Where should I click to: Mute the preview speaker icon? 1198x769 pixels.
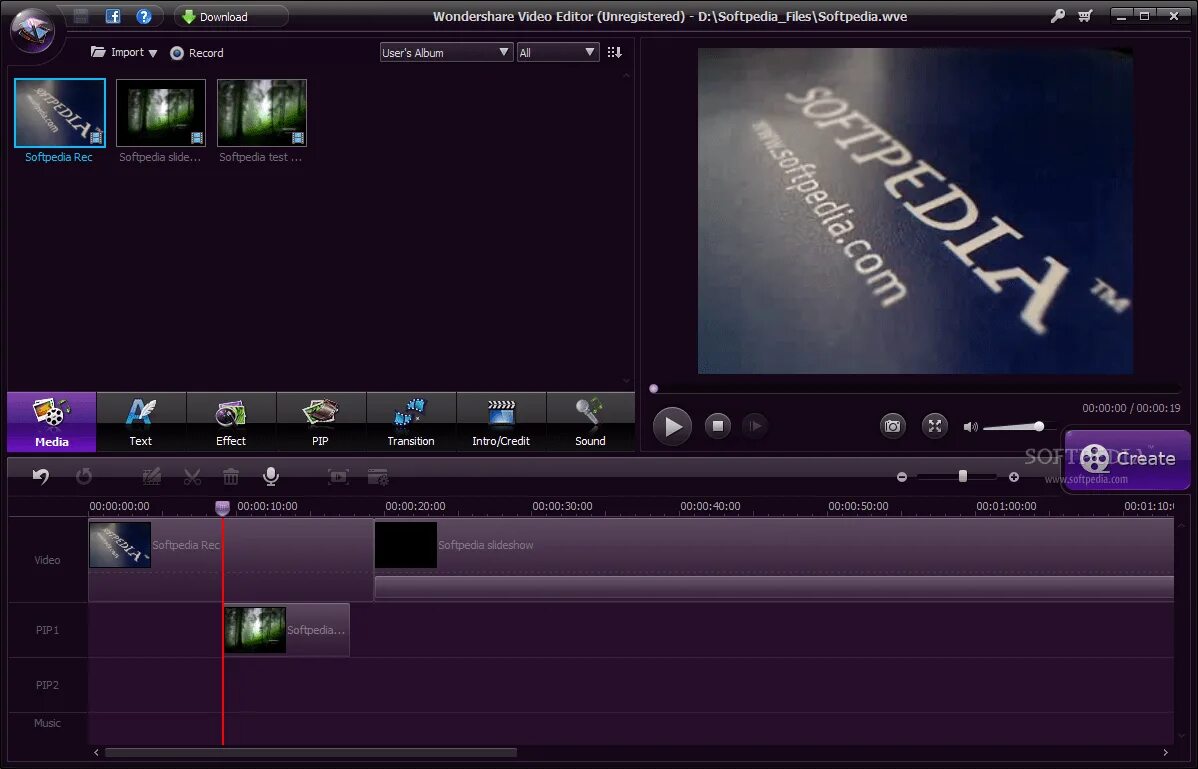pos(970,427)
